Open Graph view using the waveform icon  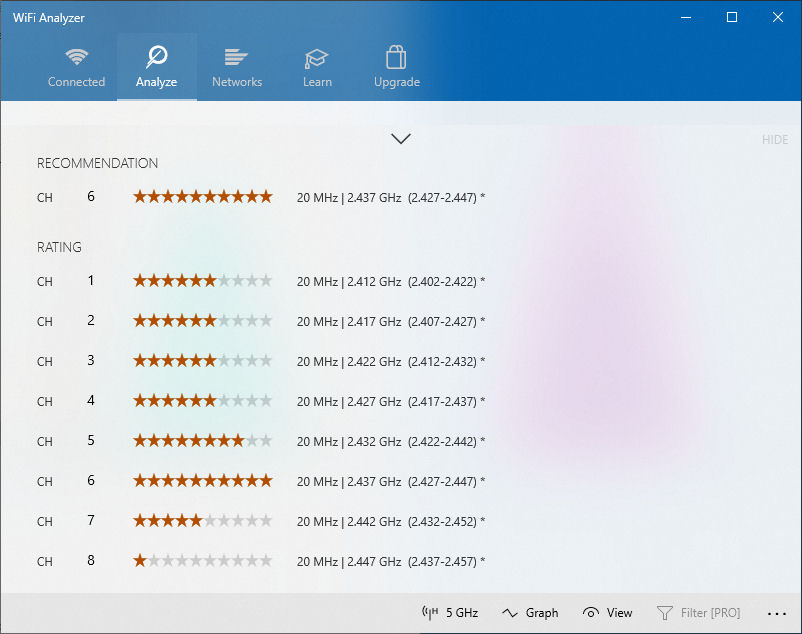(x=508, y=612)
